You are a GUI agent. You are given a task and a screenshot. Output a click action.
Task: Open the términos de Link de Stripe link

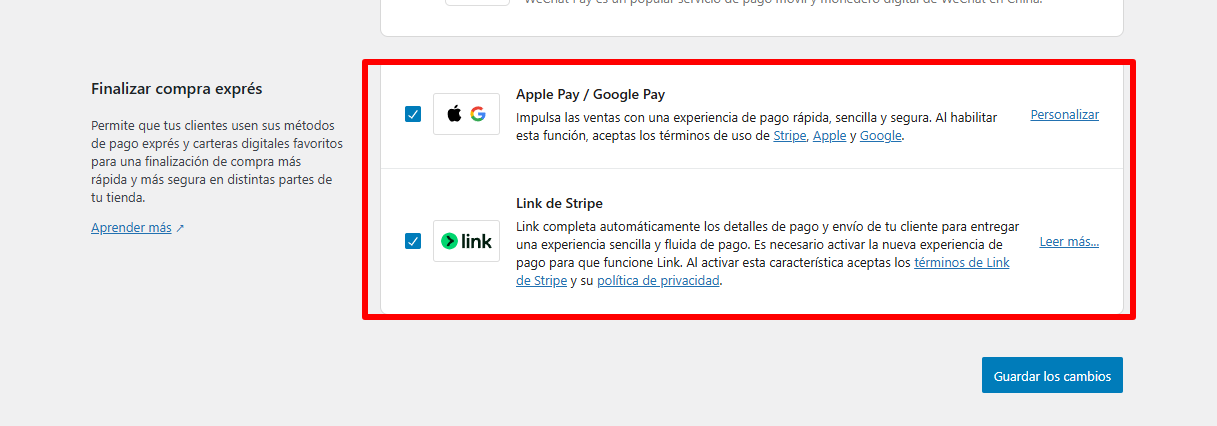[961, 263]
